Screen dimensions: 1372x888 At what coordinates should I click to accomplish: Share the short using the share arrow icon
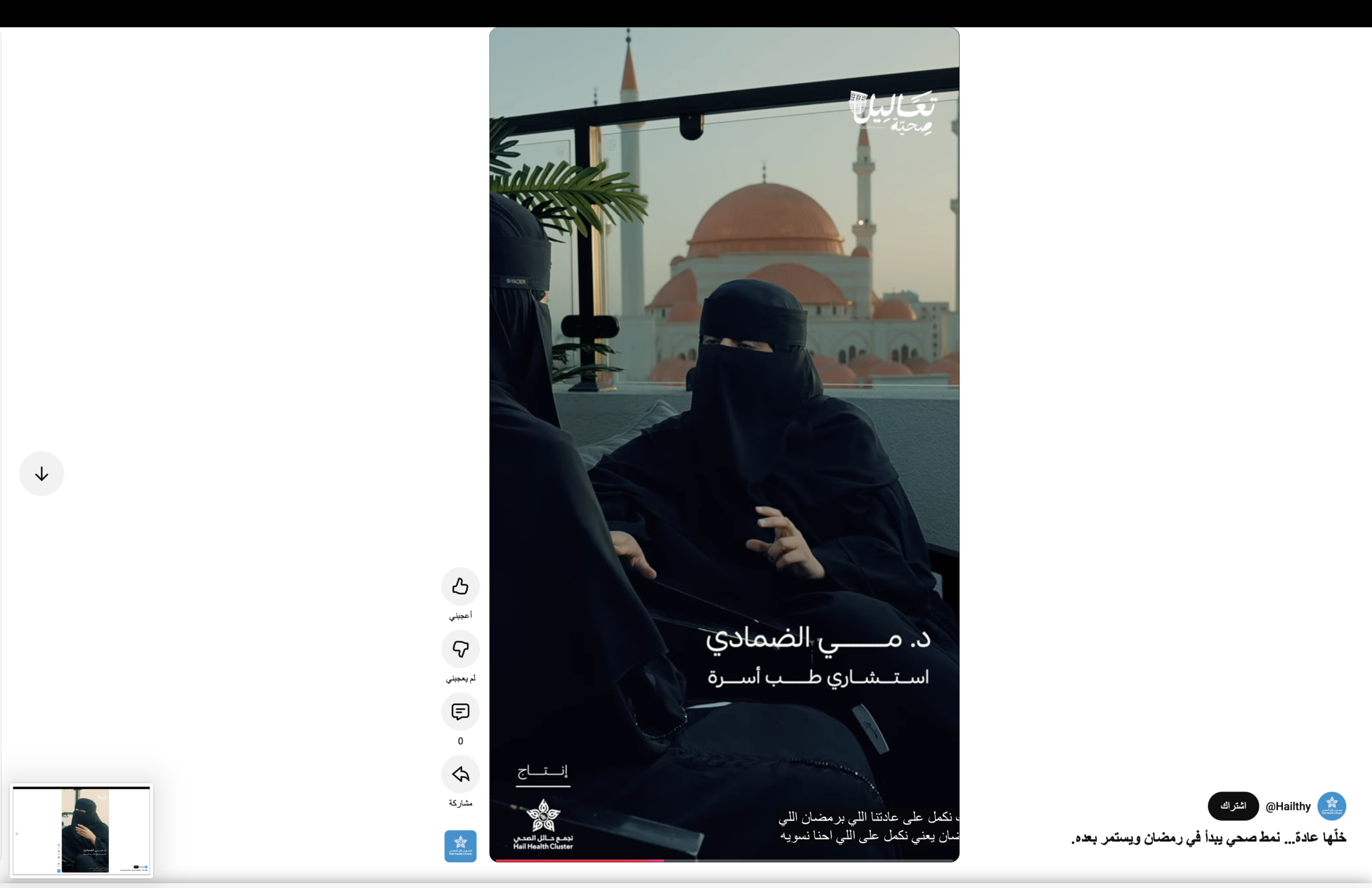pos(459,774)
